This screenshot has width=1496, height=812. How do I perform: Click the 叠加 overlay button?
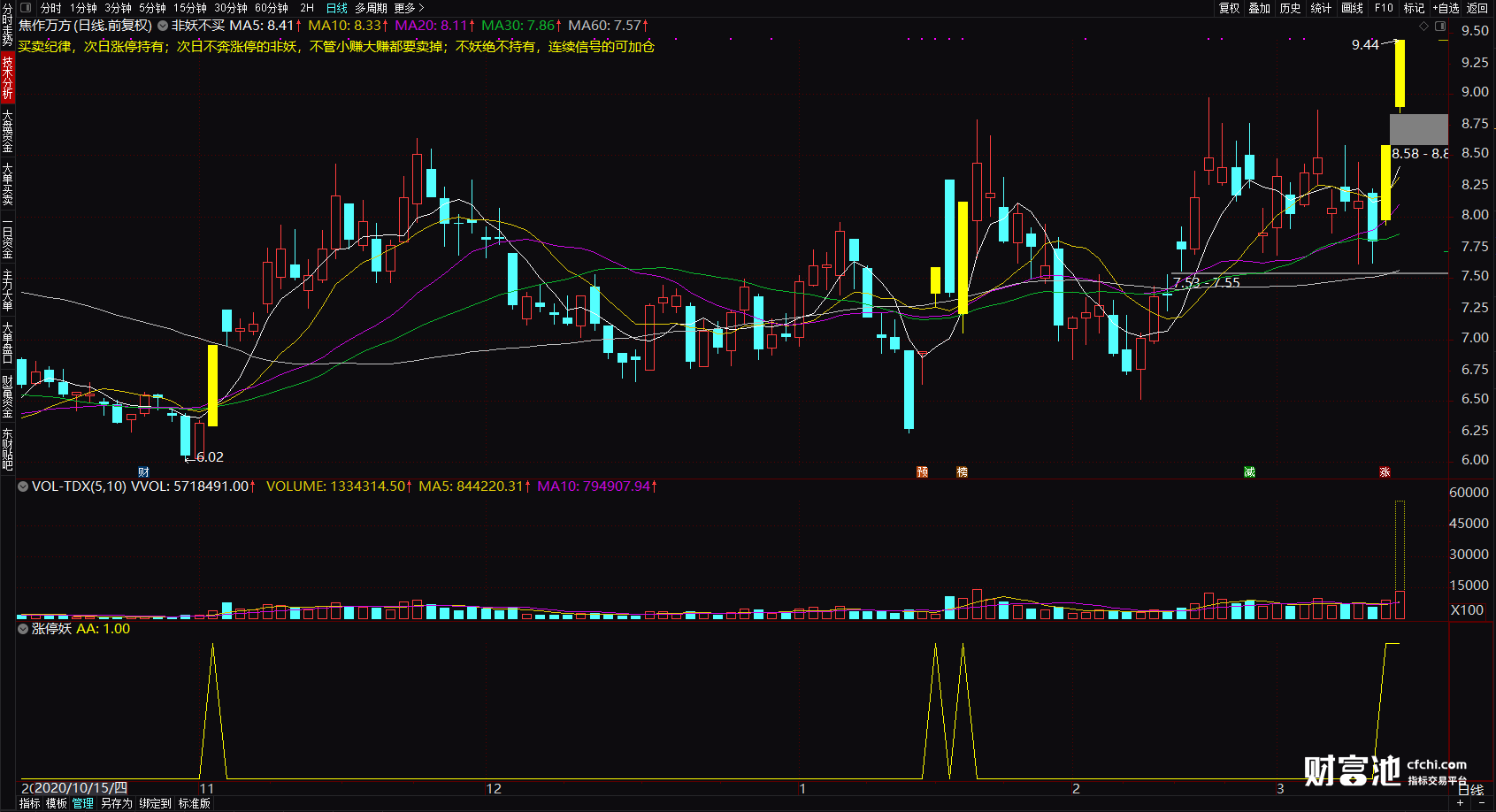point(1260,8)
